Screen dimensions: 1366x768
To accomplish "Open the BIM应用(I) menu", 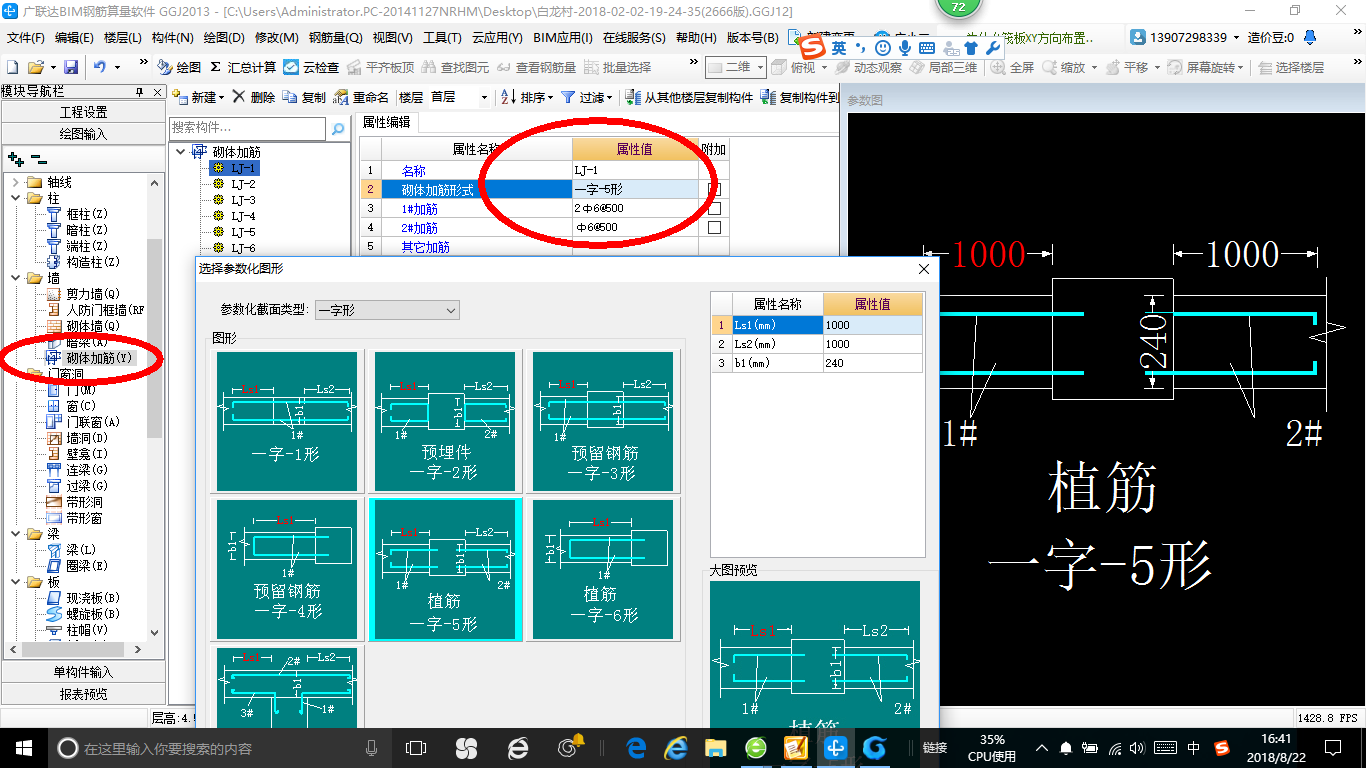I will pos(563,38).
